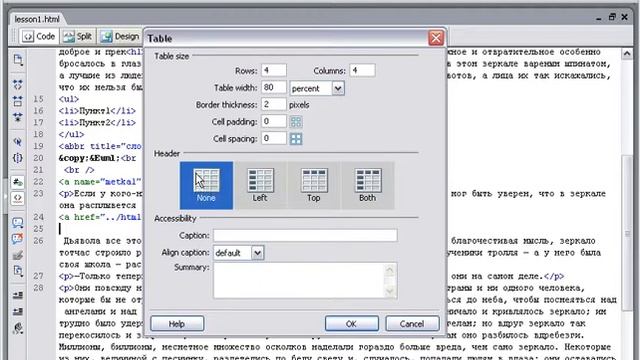Toggle the Line Numbers icon
This screenshot has width=640, height=360.
[18, 182]
